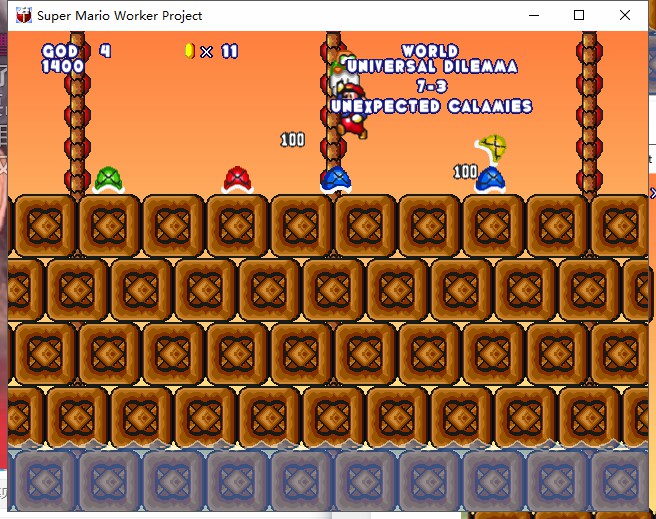Maximize the Super Mario Worker Project window
Viewport: 656px width, 519px height.
pyautogui.click(x=579, y=15)
